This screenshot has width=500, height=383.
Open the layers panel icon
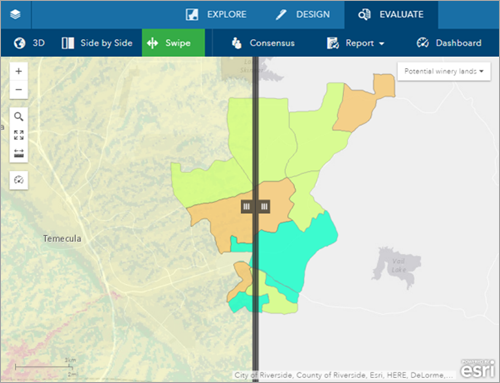tap(15, 14)
